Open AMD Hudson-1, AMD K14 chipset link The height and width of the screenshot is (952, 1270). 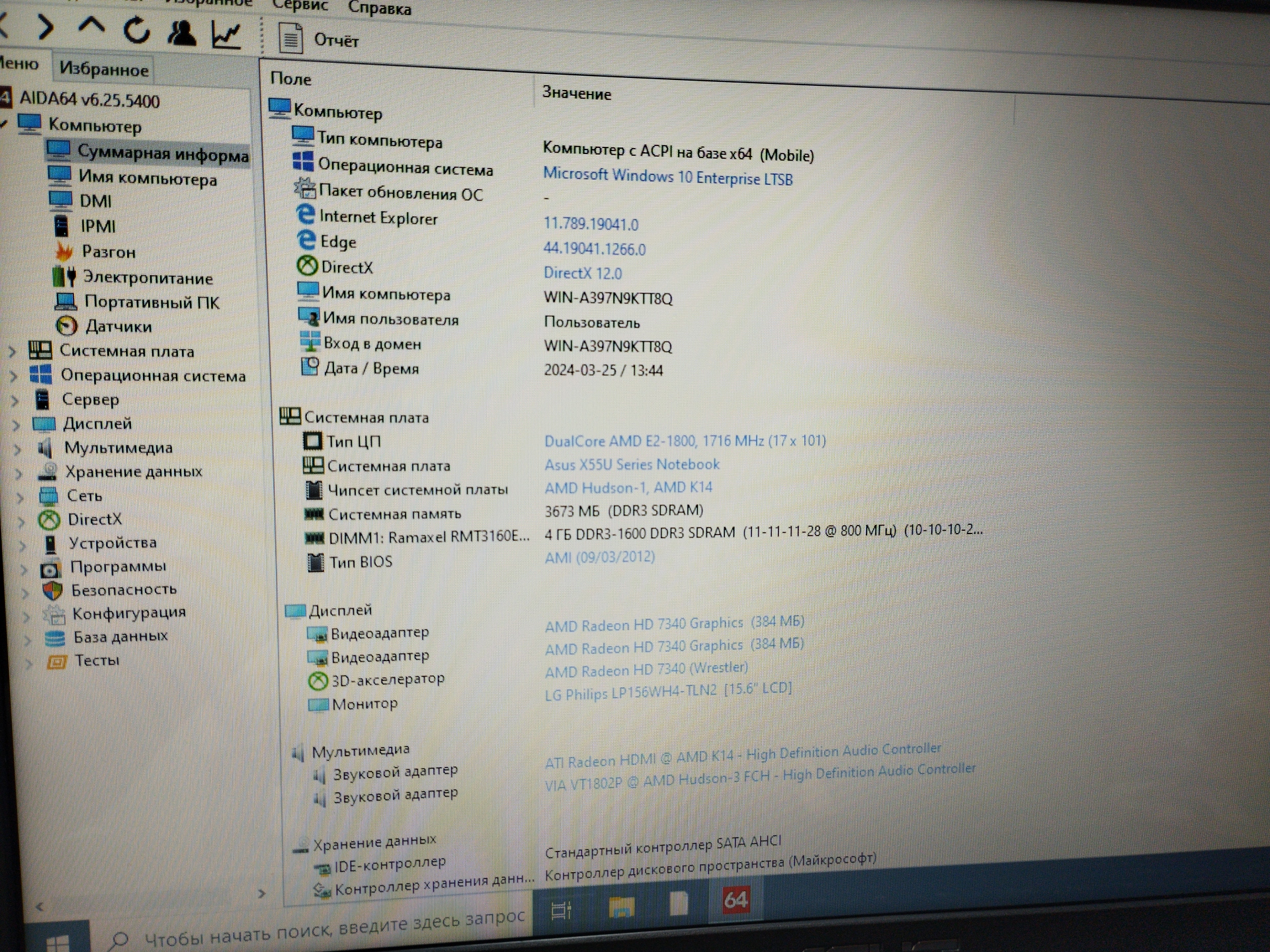coord(628,487)
